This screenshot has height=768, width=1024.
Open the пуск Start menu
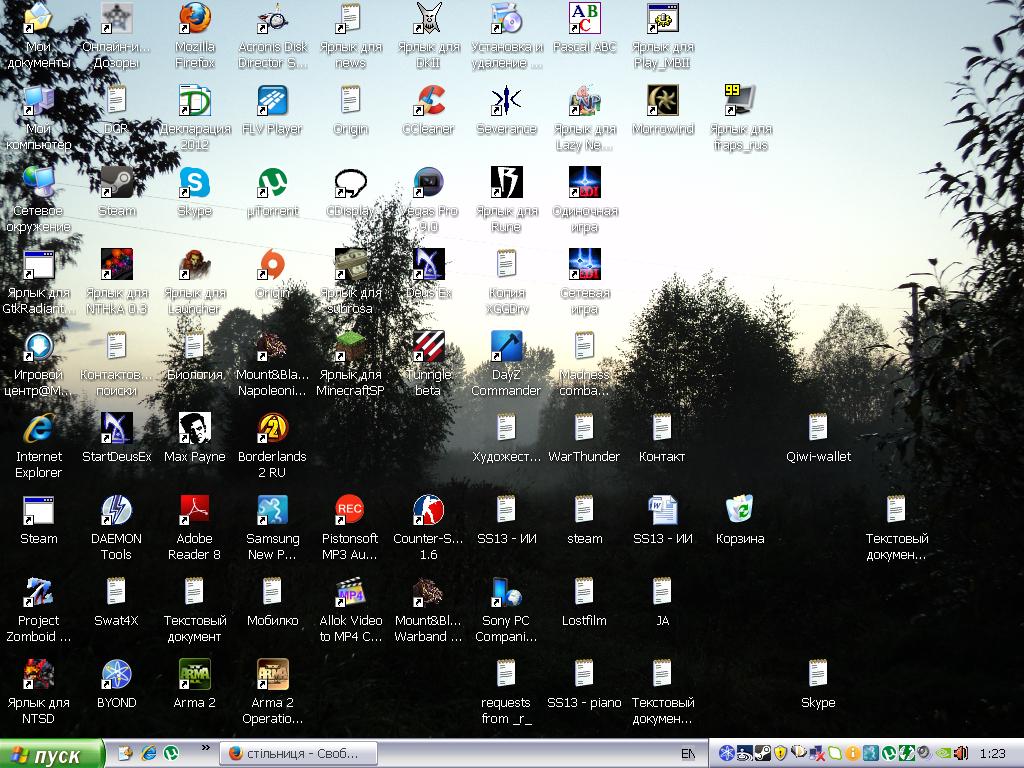(51, 754)
